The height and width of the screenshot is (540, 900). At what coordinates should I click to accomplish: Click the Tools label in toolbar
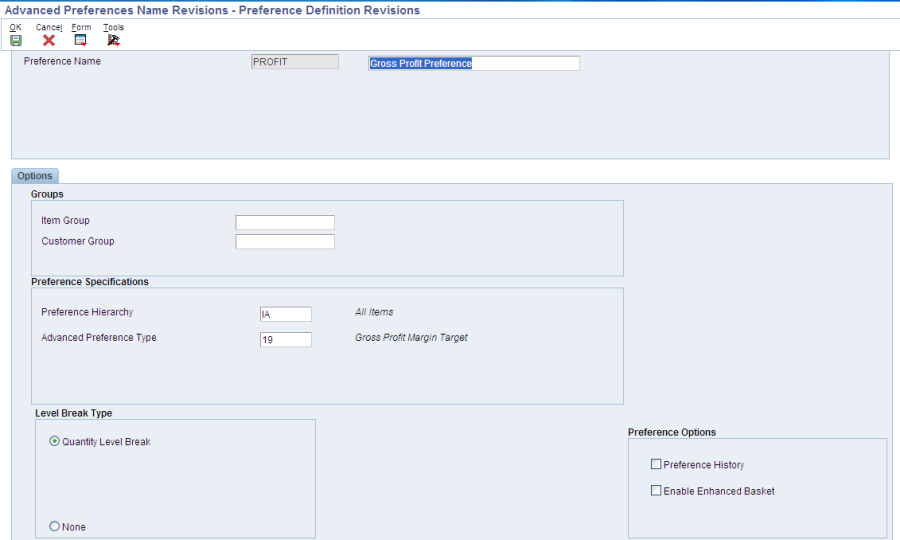click(113, 27)
